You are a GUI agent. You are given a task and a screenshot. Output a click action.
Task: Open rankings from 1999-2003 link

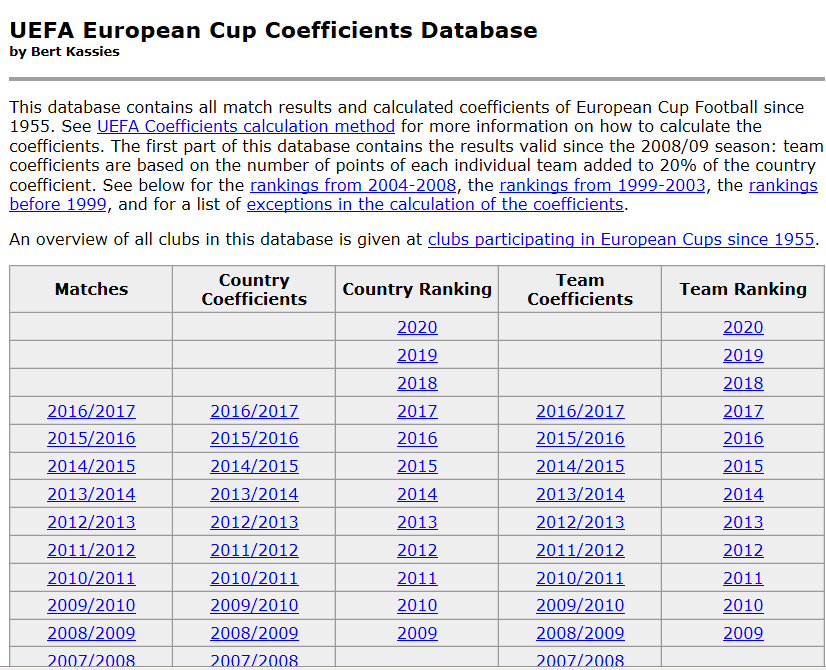602,185
